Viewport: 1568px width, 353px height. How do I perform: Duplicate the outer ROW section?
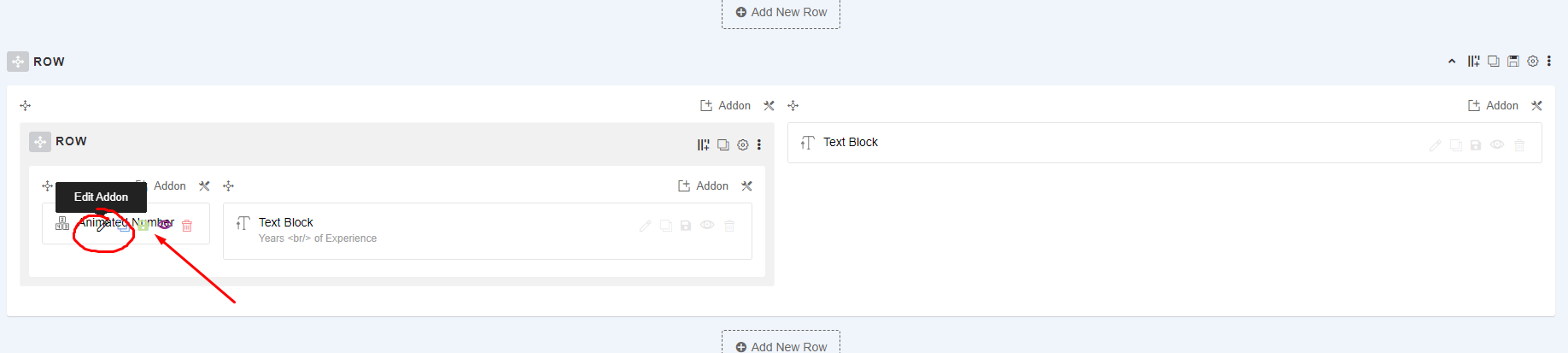pyautogui.click(x=1493, y=62)
